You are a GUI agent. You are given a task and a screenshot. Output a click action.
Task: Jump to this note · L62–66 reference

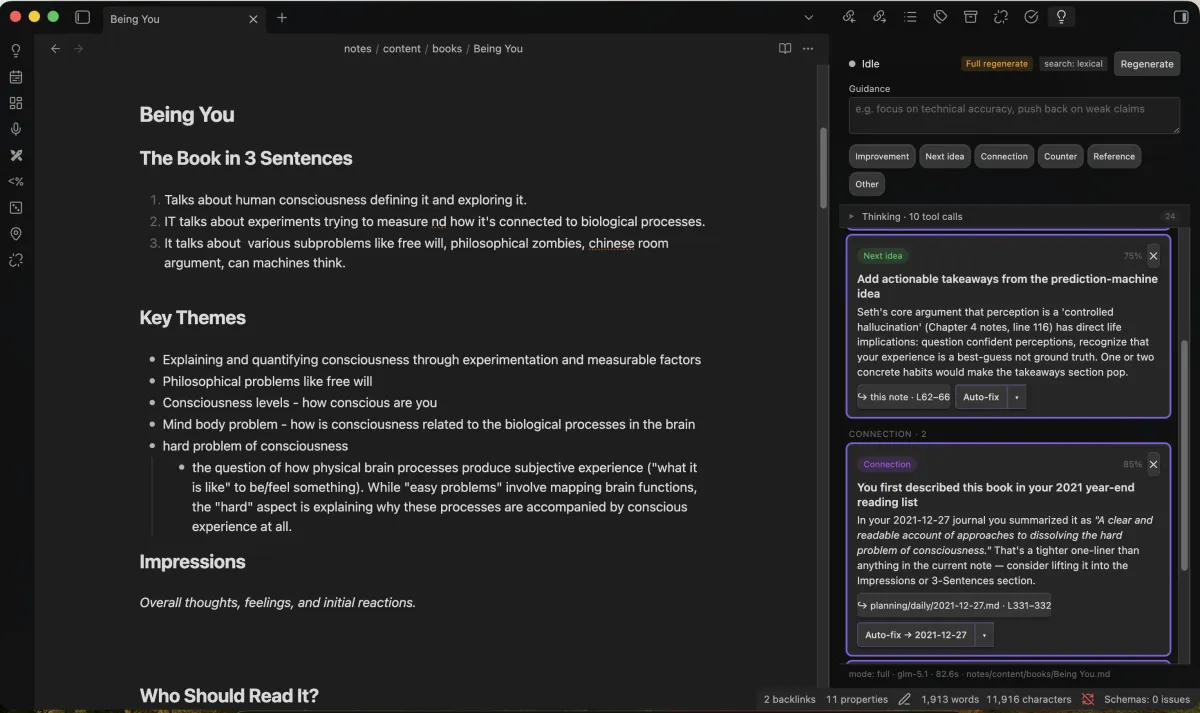click(904, 397)
